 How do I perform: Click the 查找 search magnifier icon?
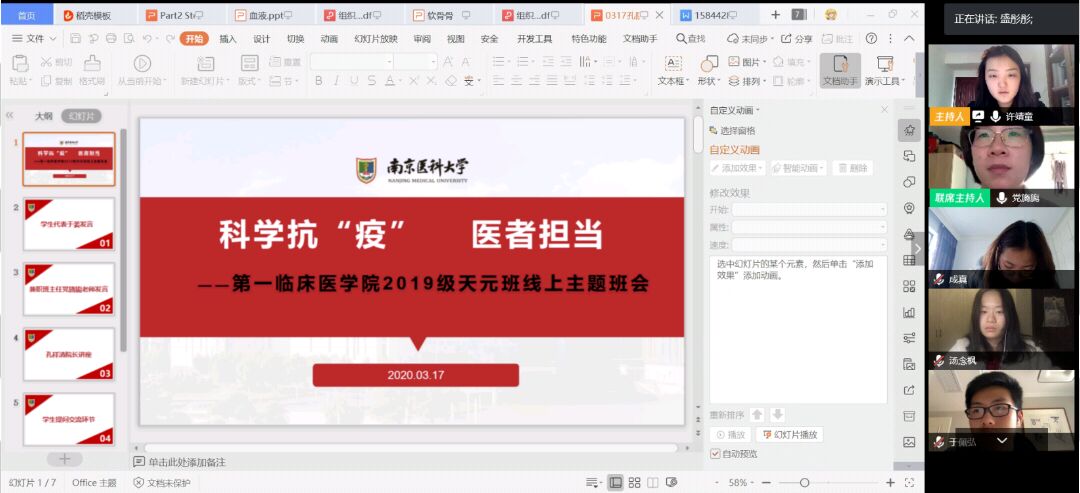[681, 39]
